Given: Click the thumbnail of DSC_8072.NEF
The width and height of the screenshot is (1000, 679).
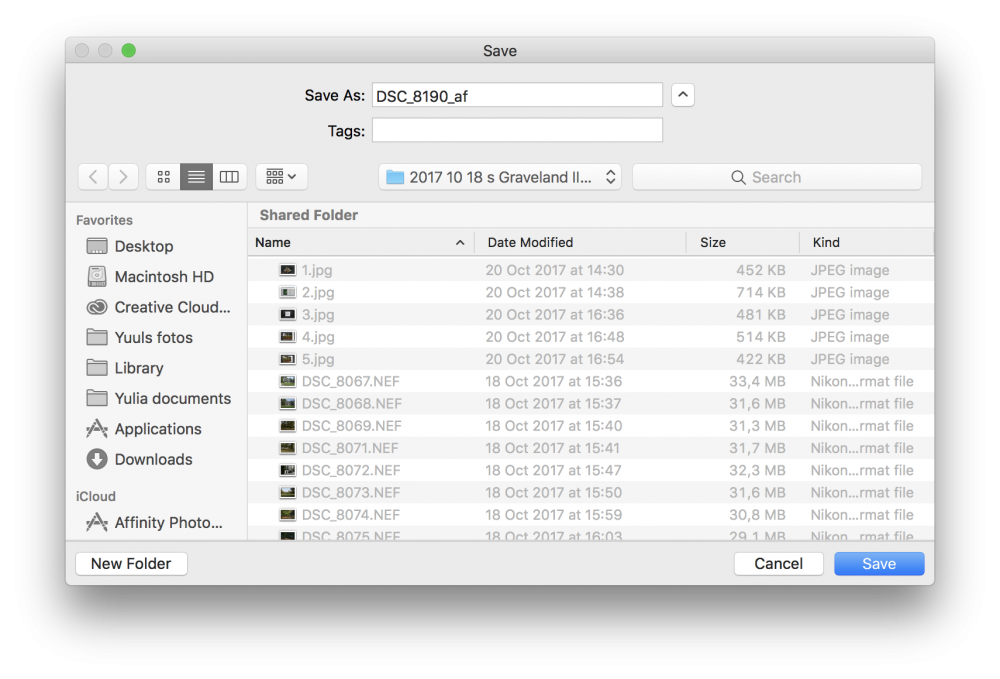Looking at the screenshot, I should click(x=288, y=471).
